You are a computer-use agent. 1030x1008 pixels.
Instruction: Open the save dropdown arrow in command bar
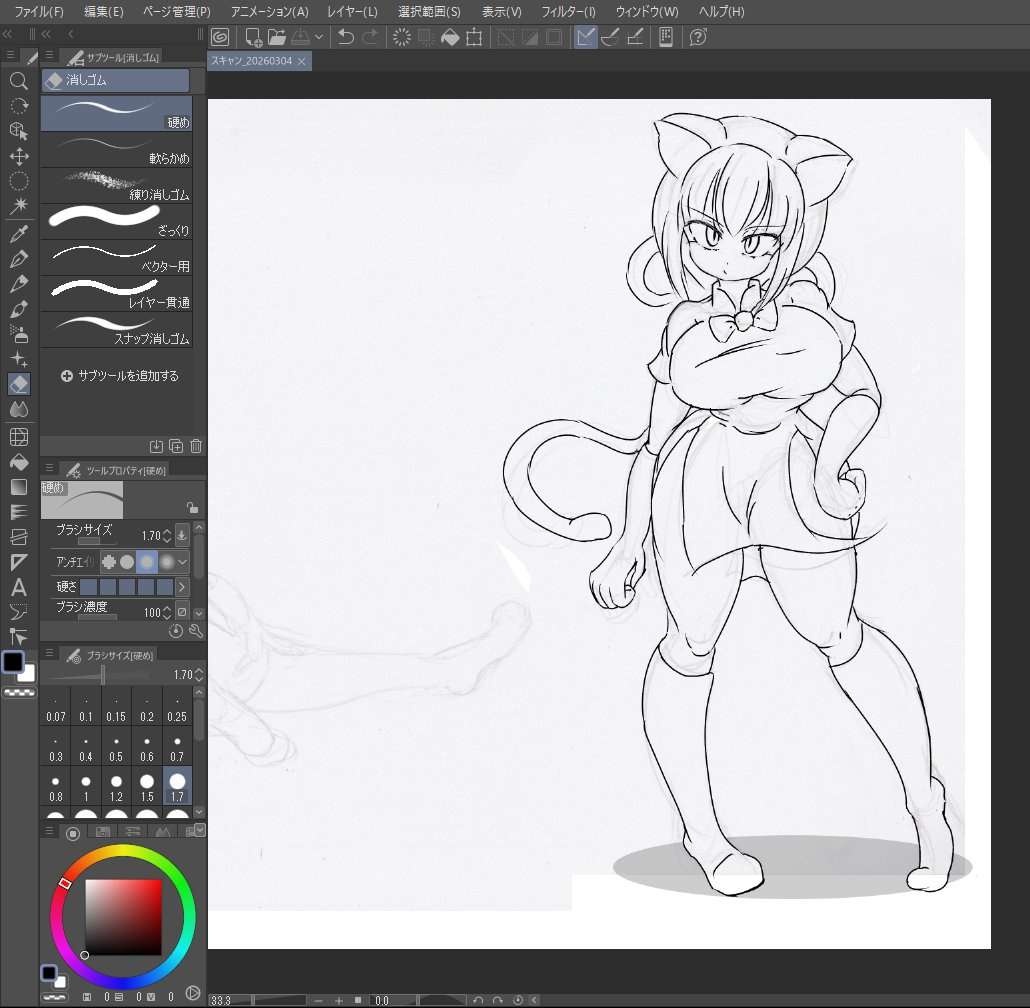(x=319, y=37)
